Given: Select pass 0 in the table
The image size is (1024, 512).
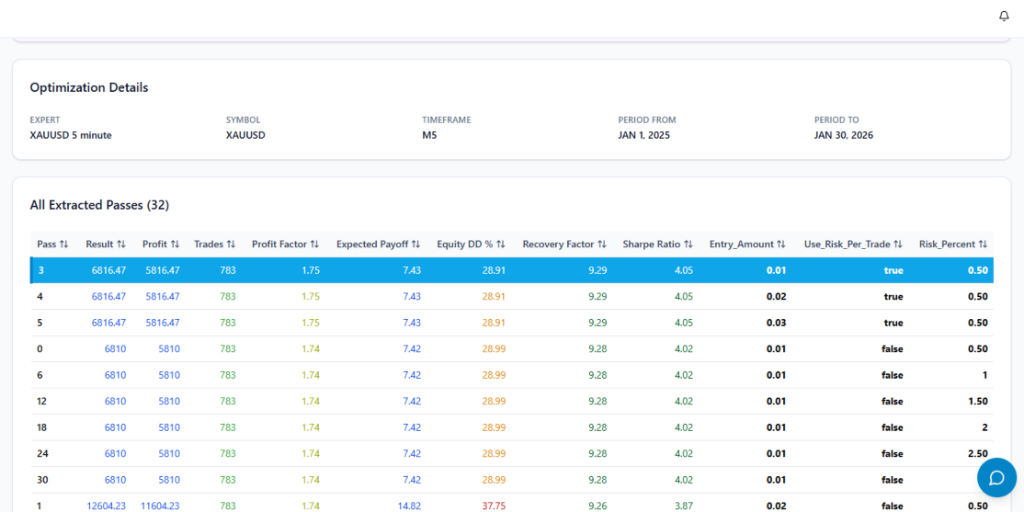Looking at the screenshot, I should click(512, 349).
